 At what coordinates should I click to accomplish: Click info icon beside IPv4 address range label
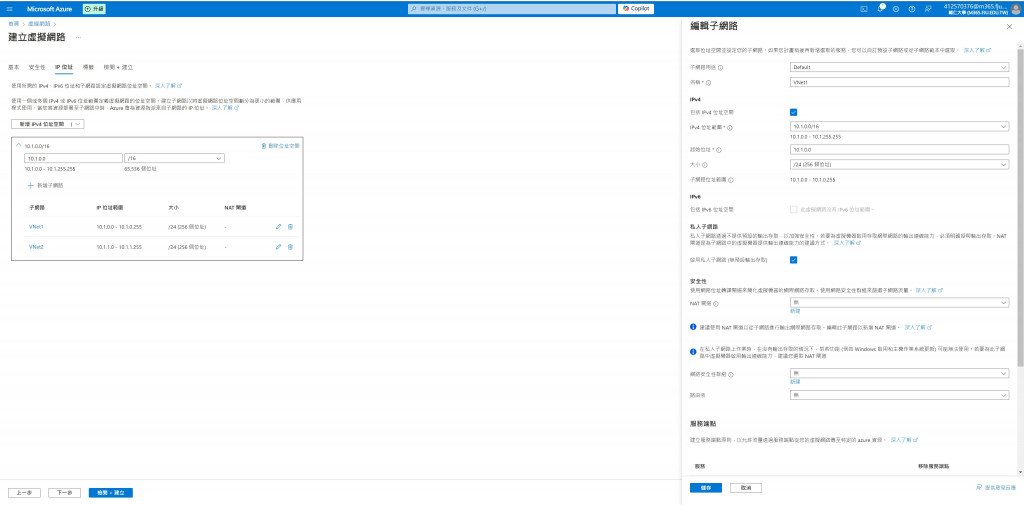(x=729, y=127)
